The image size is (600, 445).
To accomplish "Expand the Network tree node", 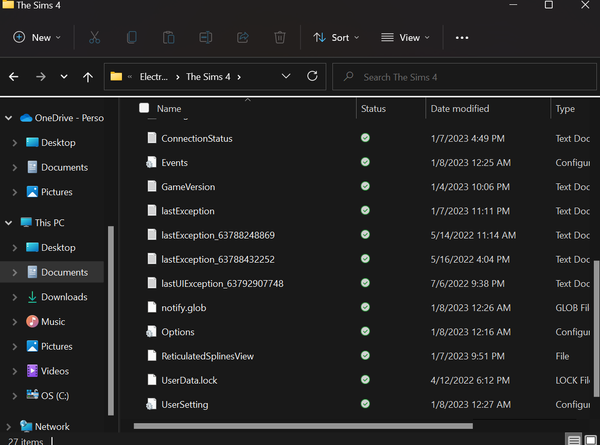I will [8, 426].
